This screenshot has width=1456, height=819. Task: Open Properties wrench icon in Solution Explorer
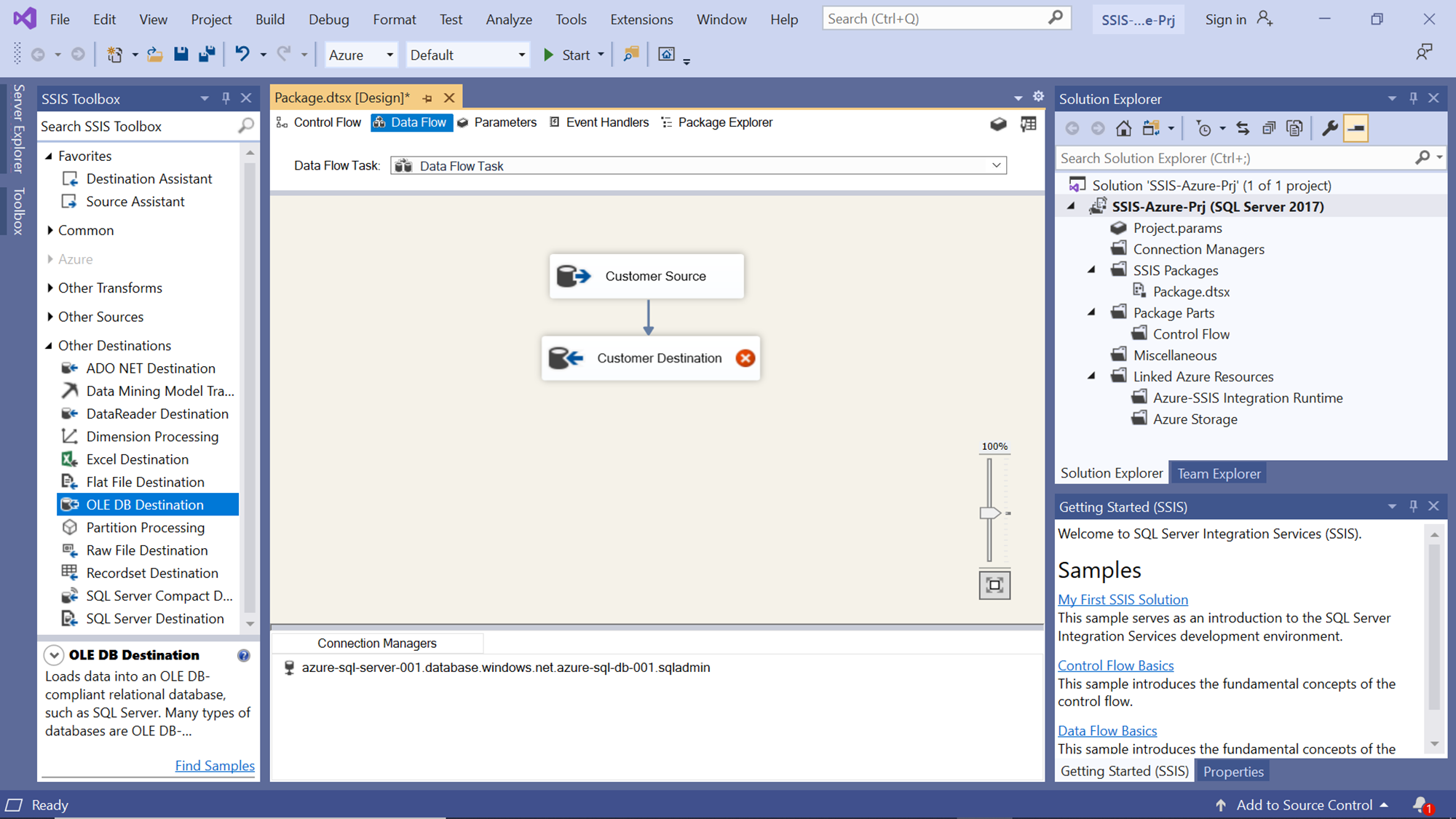(1329, 129)
